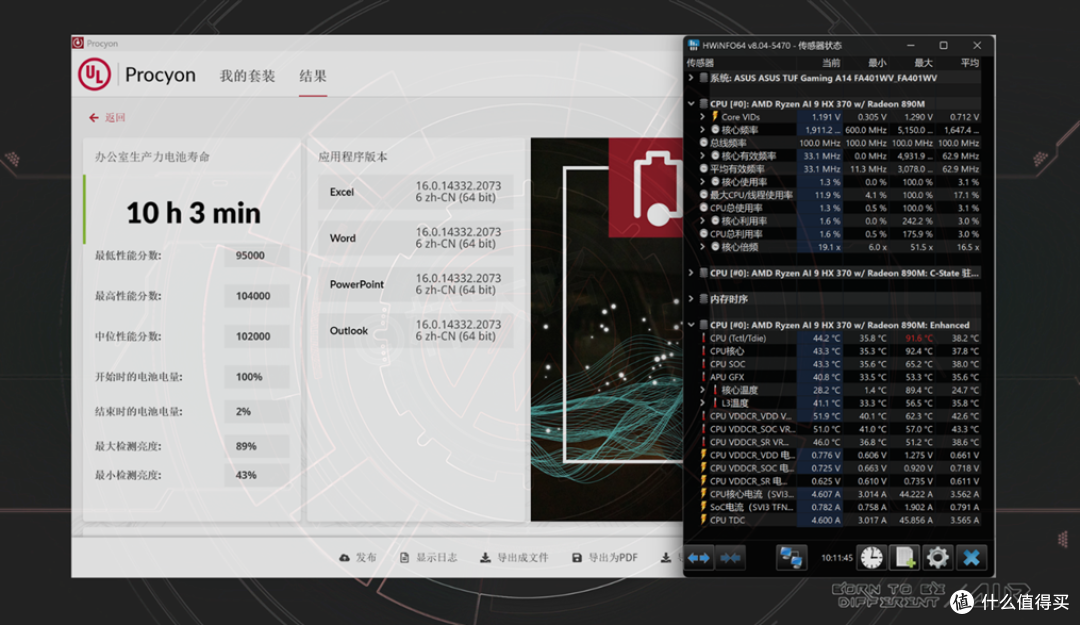Expand the 核心倍频 row in HWiNFO
The width and height of the screenshot is (1080, 625).
coord(703,247)
